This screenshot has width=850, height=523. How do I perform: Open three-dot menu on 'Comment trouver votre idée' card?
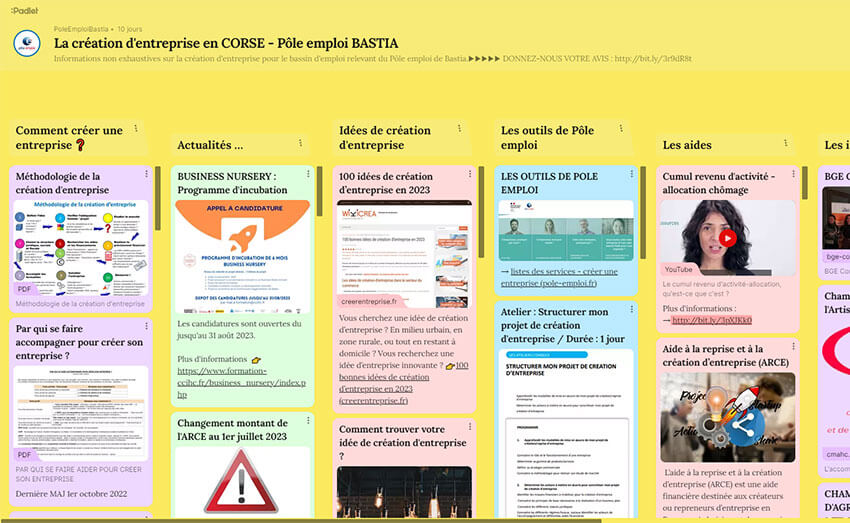[x=469, y=427]
